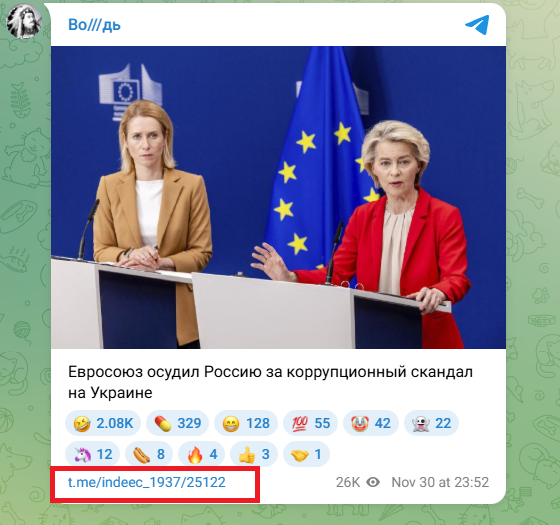Image resolution: width=560 pixels, height=525 pixels.
Task: Open the t.me/indeec_1937/25122 post link
Action: click(x=147, y=482)
